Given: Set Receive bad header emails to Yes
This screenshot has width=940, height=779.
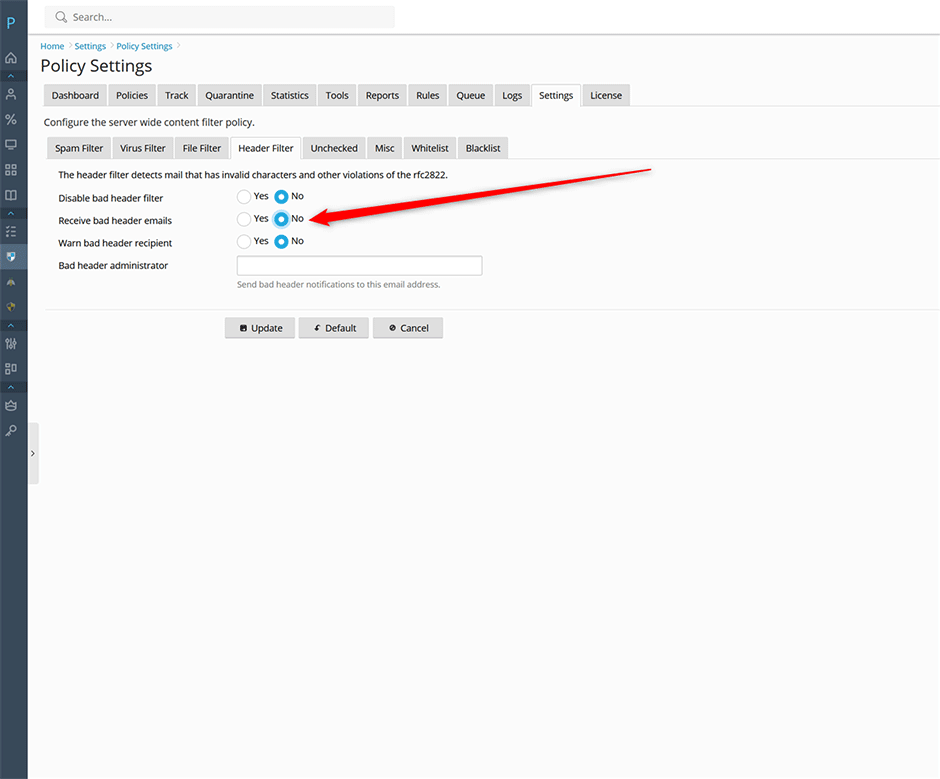Looking at the screenshot, I should tap(243, 219).
